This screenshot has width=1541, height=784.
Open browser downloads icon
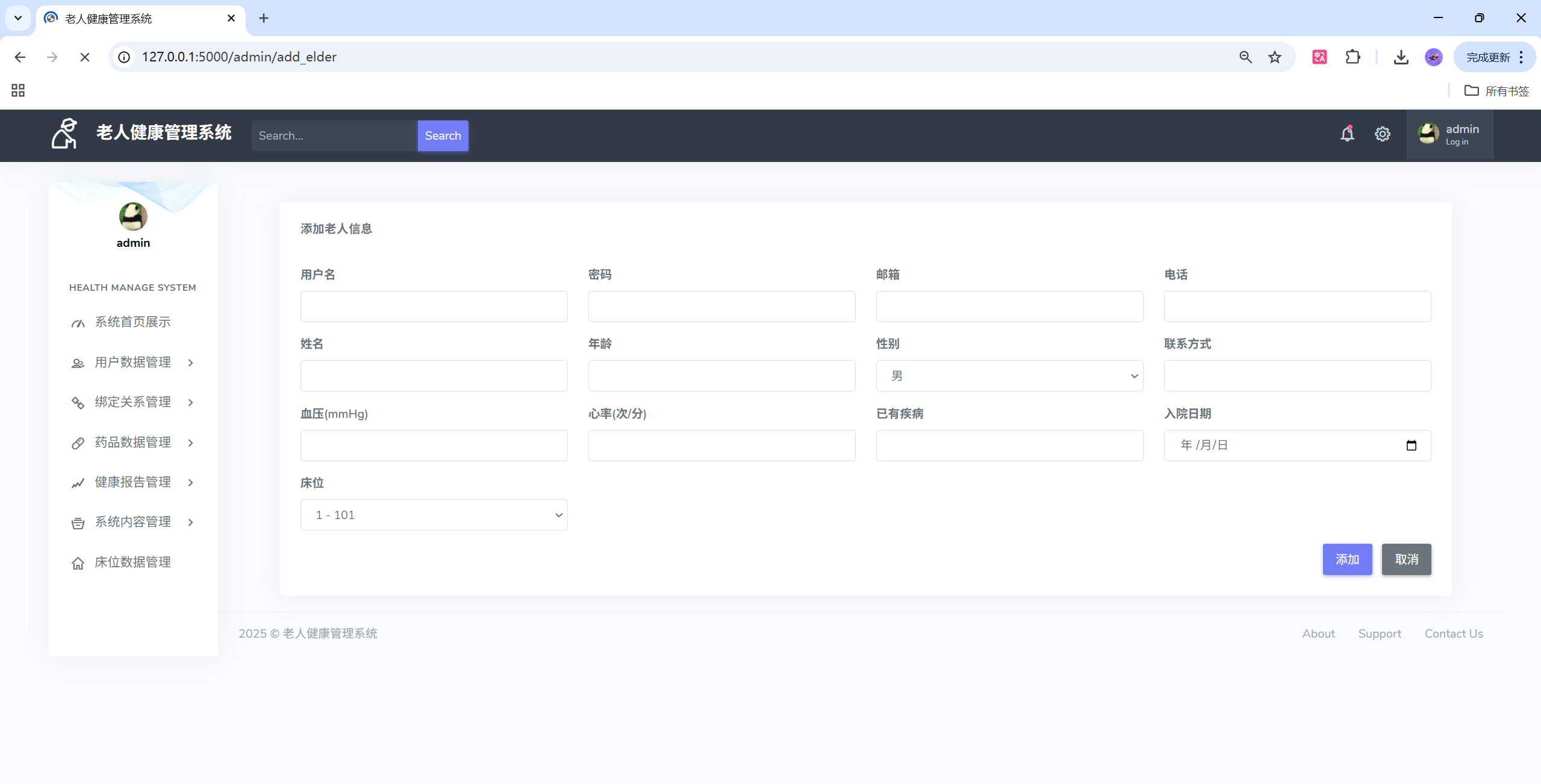click(x=1401, y=57)
